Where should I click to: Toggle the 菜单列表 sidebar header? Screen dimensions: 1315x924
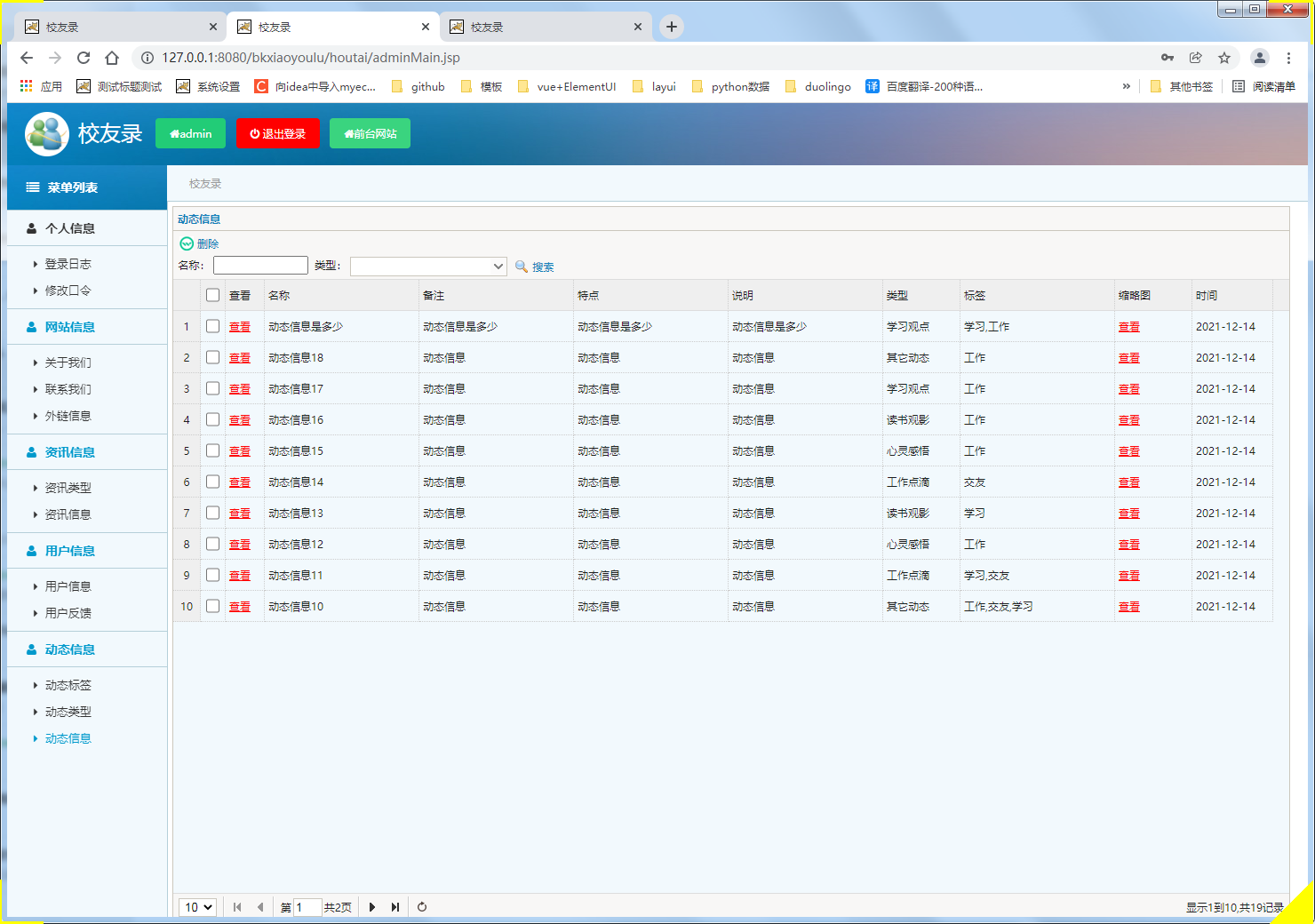[87, 187]
